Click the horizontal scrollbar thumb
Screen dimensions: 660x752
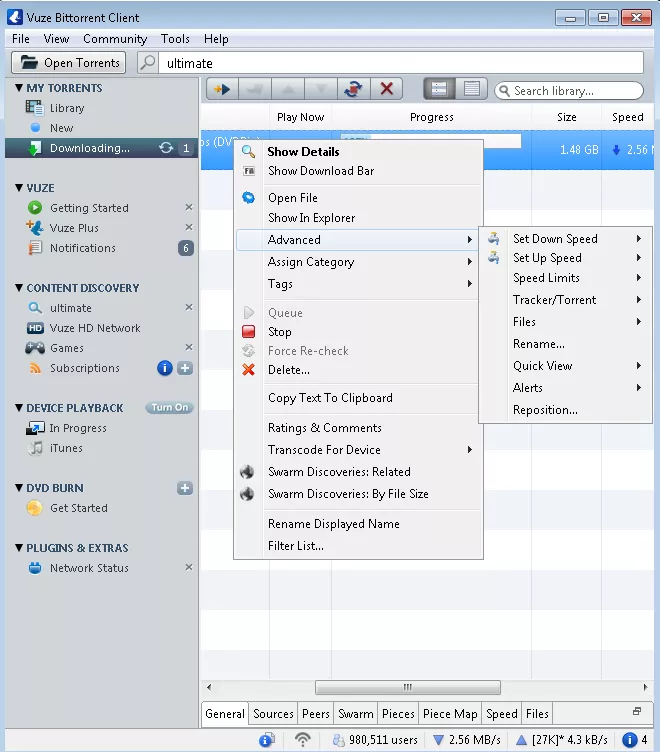pos(408,687)
